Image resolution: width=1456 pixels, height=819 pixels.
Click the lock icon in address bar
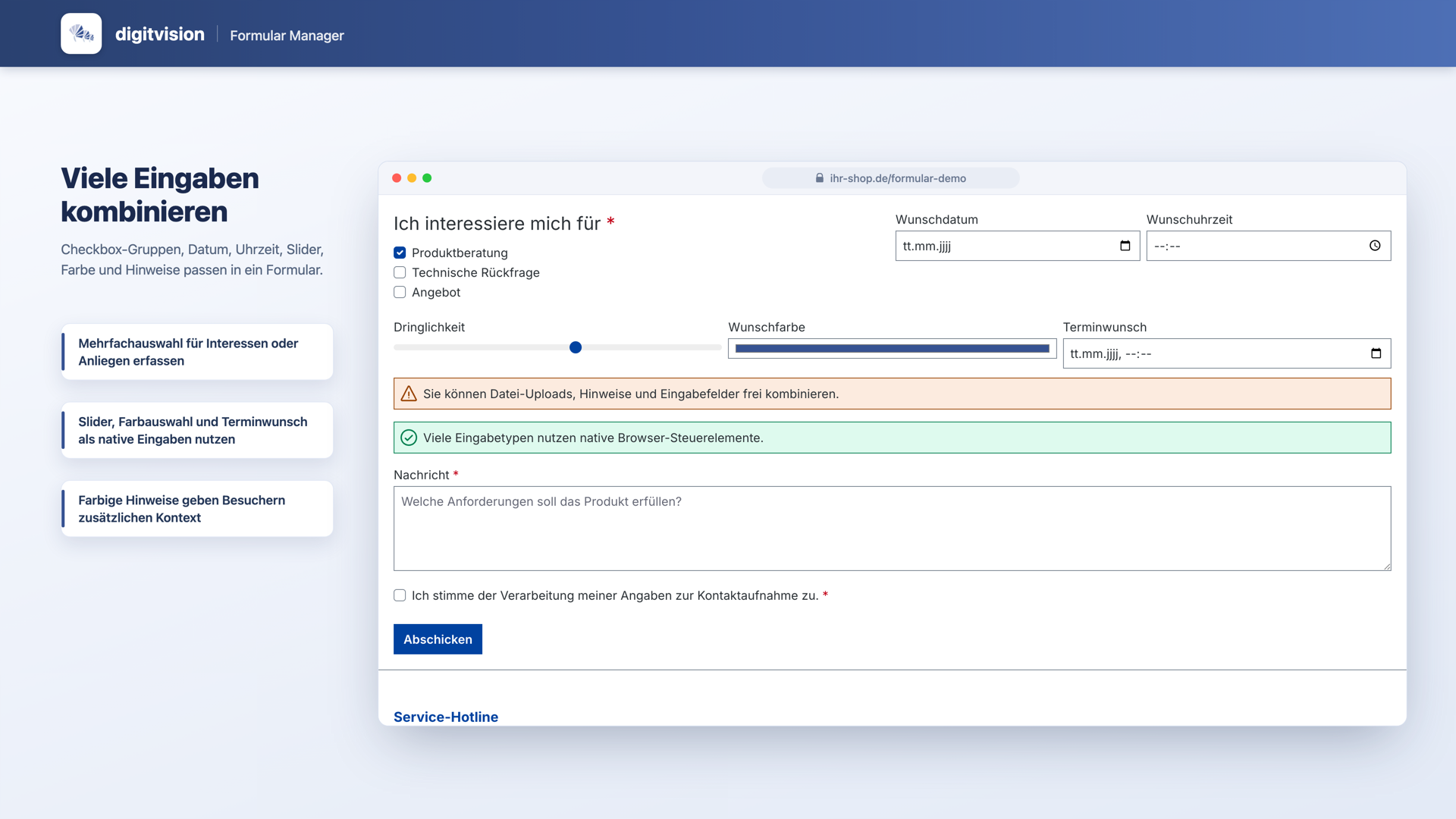(x=820, y=178)
